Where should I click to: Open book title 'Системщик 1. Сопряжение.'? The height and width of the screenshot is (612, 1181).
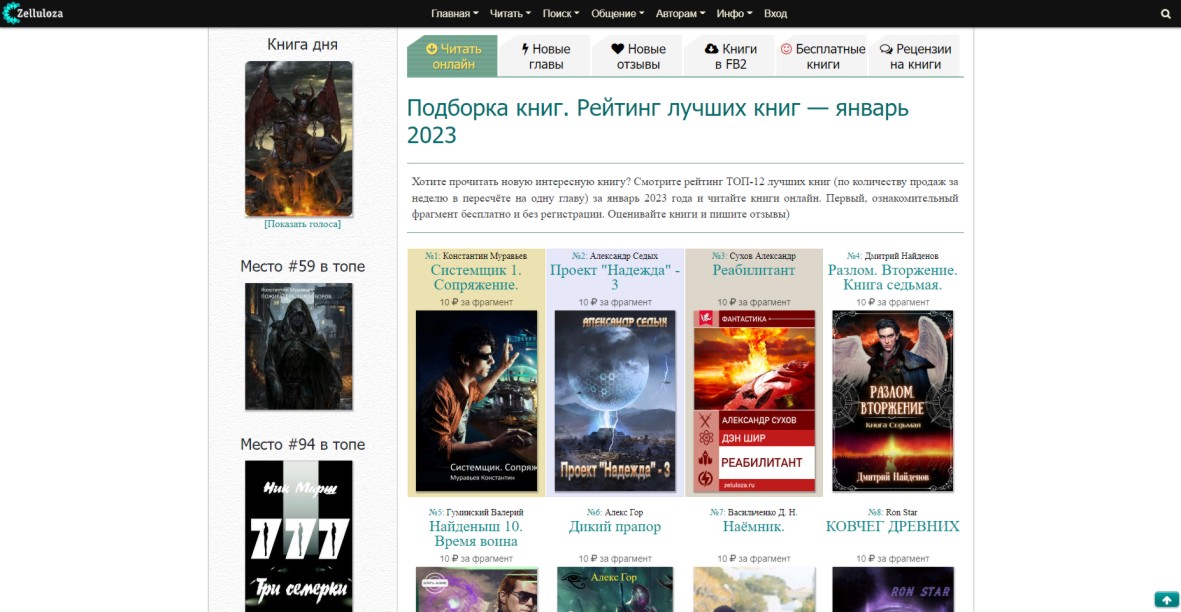click(475, 277)
